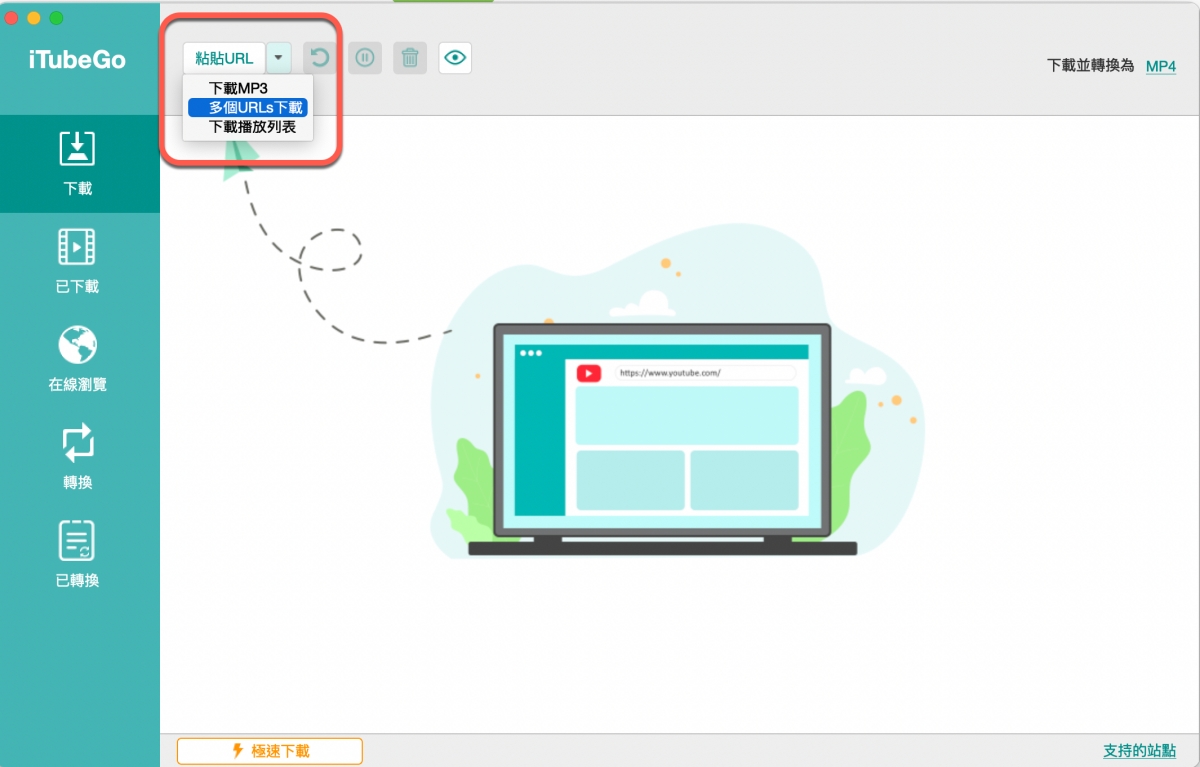1200x767 pixels.
Task: Select 多個URLs下載 menu entry
Action: pyautogui.click(x=248, y=107)
